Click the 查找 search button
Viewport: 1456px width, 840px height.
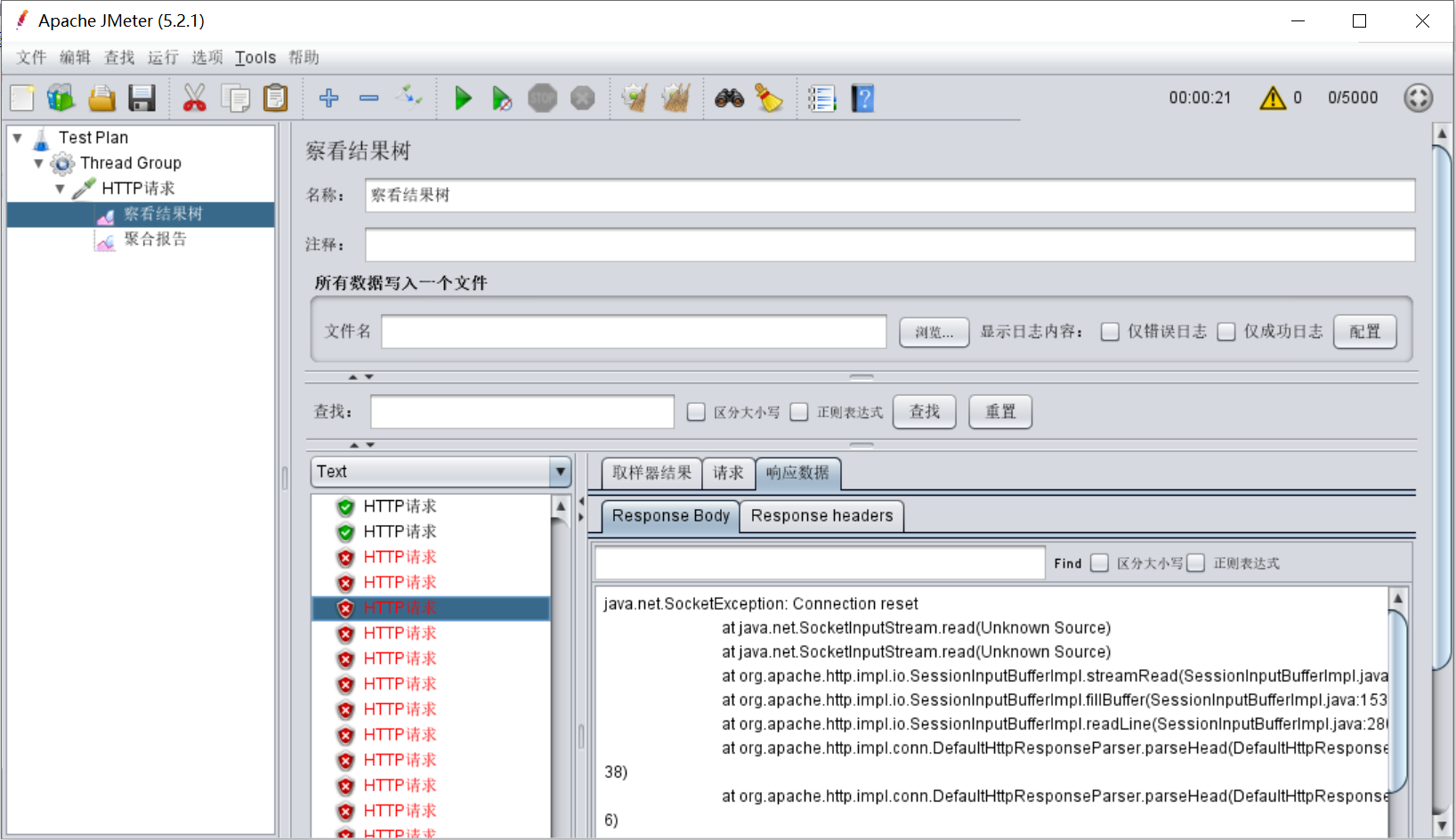[925, 412]
